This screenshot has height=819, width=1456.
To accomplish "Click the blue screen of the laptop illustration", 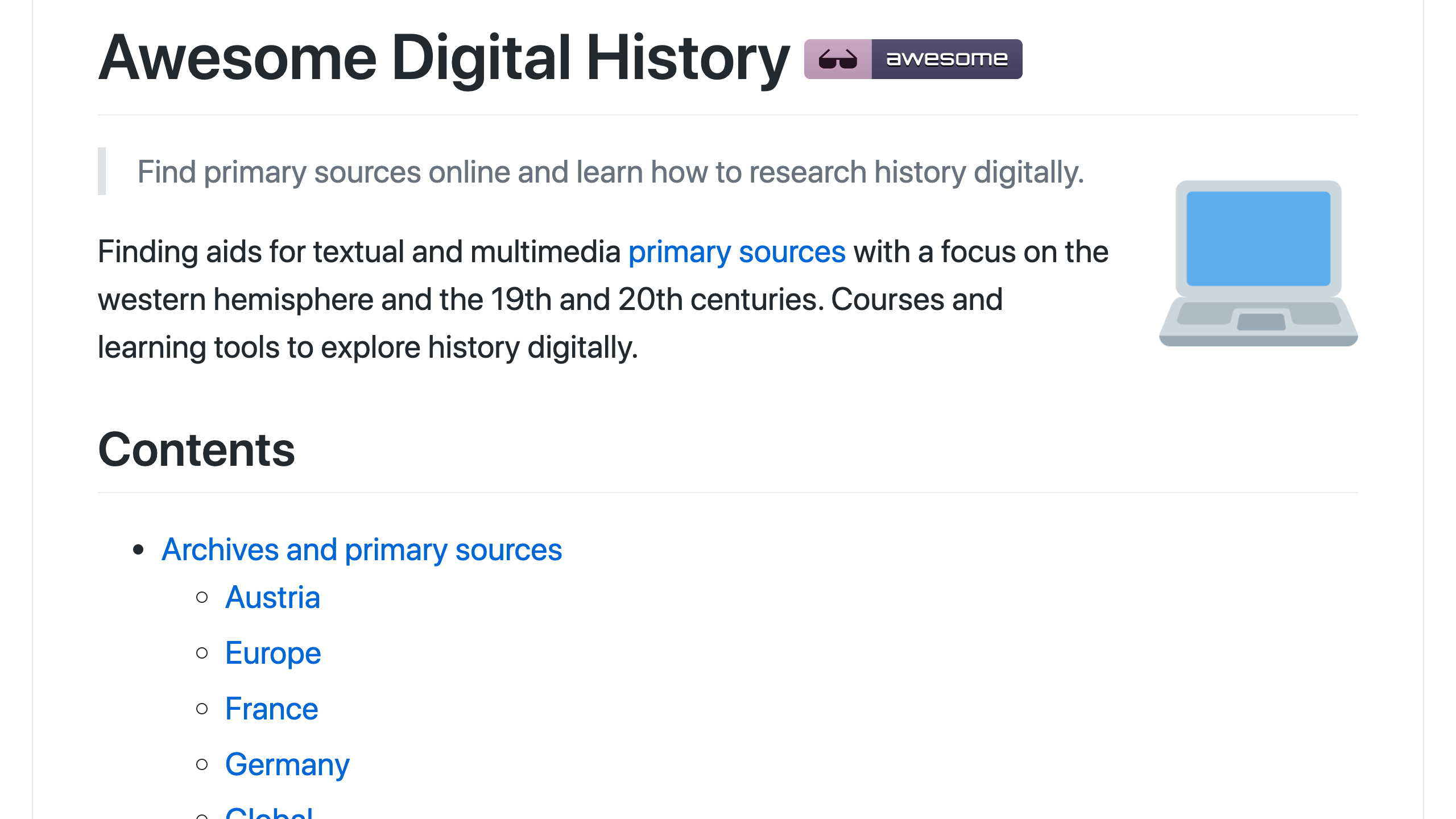I will [1258, 238].
